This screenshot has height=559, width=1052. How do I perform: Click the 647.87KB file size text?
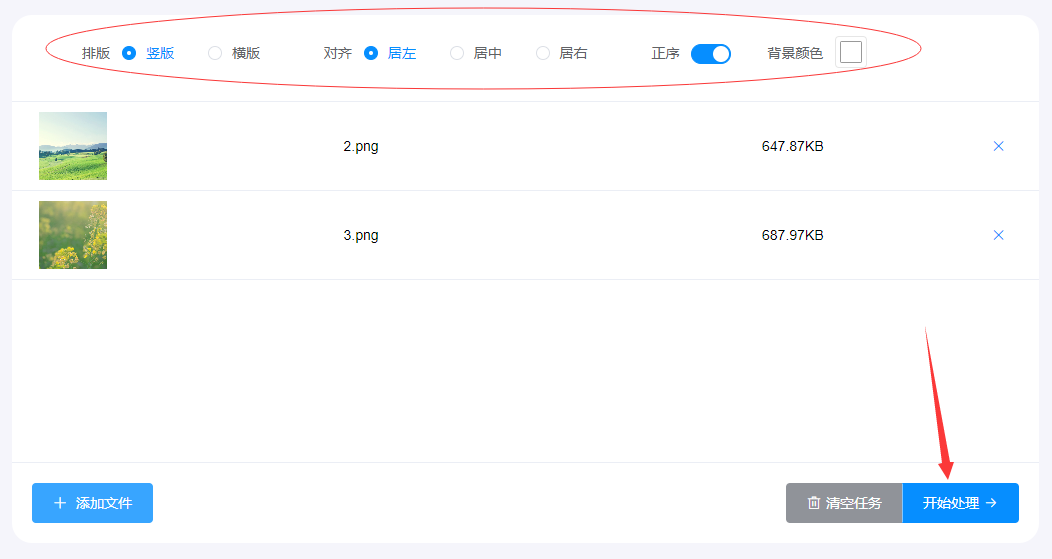coord(792,146)
